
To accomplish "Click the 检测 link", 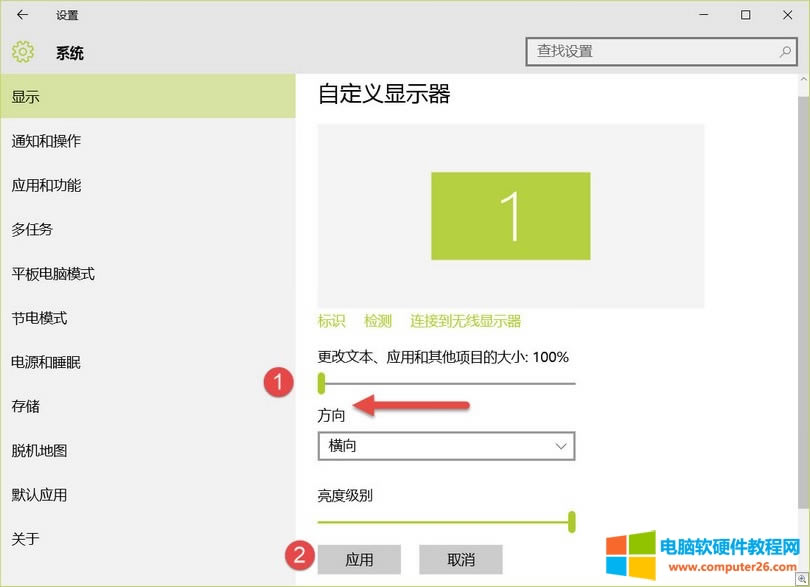I will coord(378,321).
